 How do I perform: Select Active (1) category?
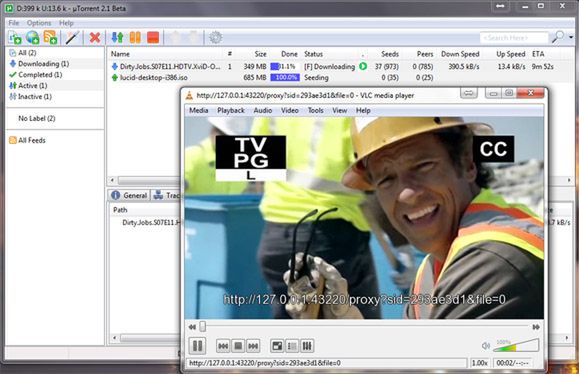(32, 86)
